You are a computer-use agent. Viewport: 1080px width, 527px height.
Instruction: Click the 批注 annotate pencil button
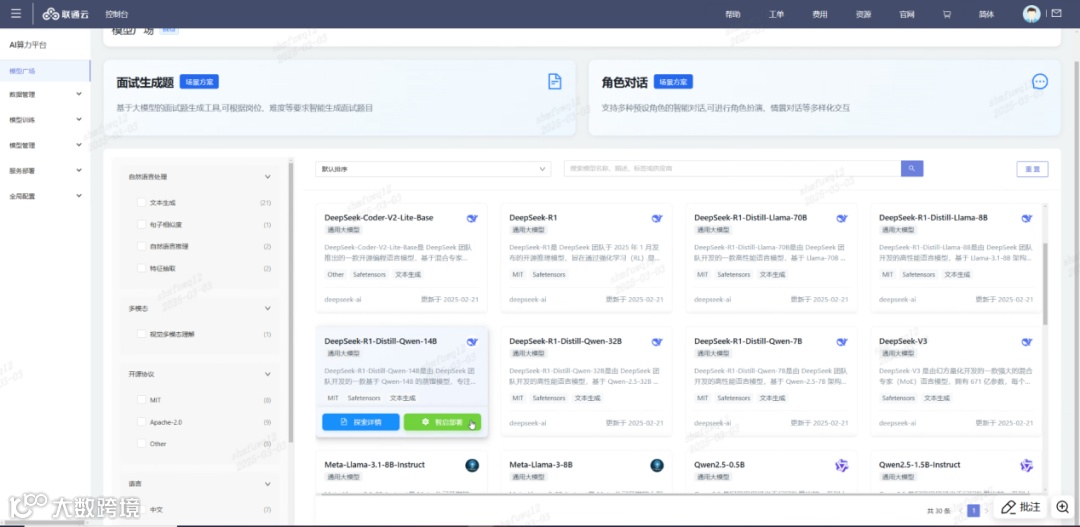[1021, 507]
